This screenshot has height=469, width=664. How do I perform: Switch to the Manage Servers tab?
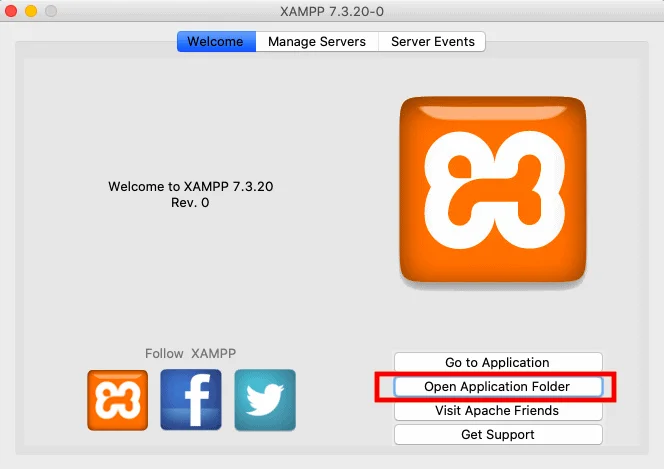click(x=317, y=41)
